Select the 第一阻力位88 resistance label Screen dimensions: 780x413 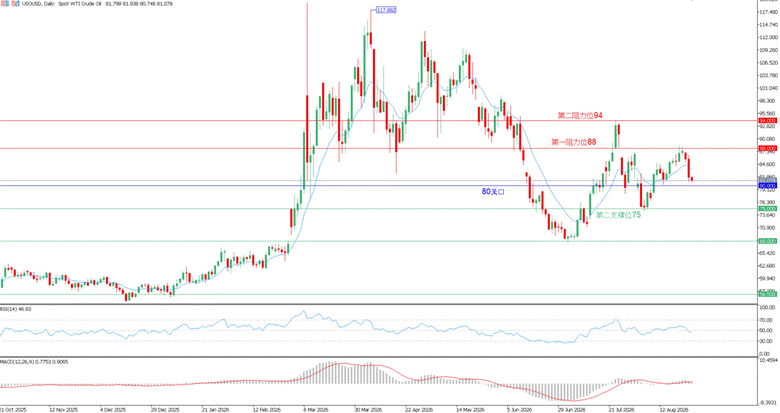[574, 142]
